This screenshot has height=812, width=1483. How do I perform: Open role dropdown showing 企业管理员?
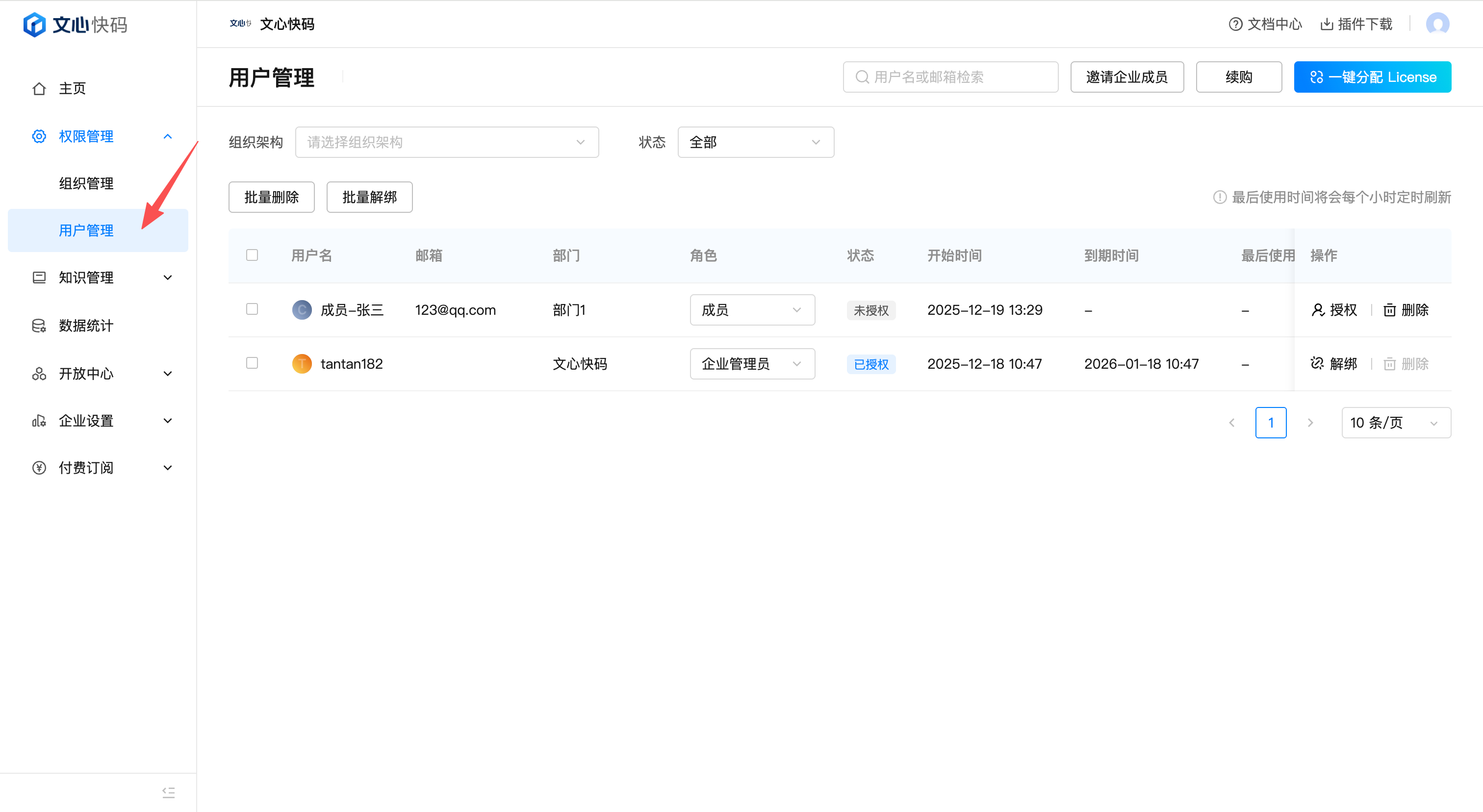tap(752, 364)
